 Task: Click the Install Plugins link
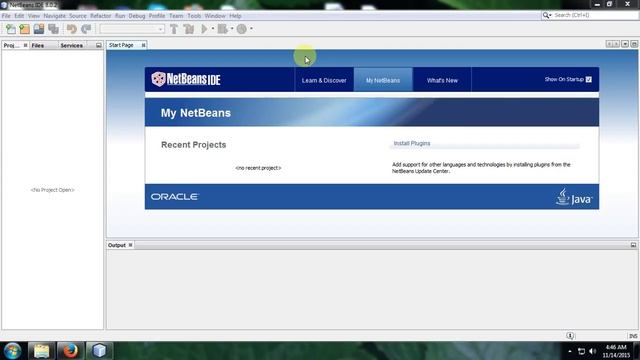(412, 143)
